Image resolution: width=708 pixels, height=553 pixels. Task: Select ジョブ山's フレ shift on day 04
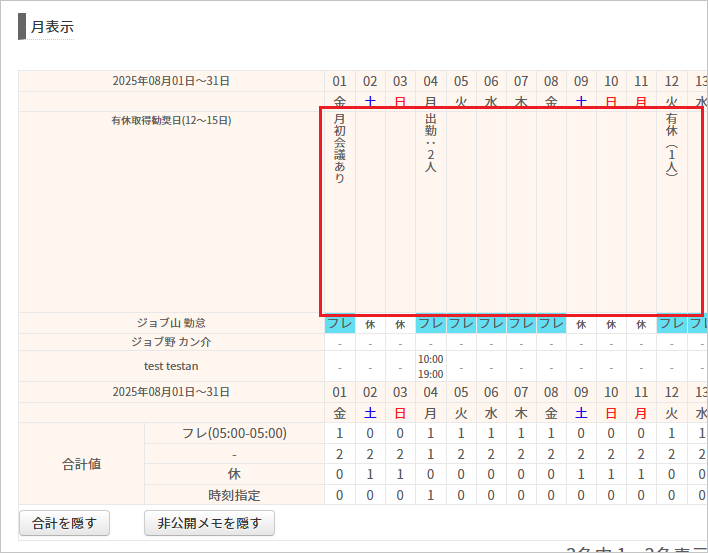pyautogui.click(x=431, y=324)
